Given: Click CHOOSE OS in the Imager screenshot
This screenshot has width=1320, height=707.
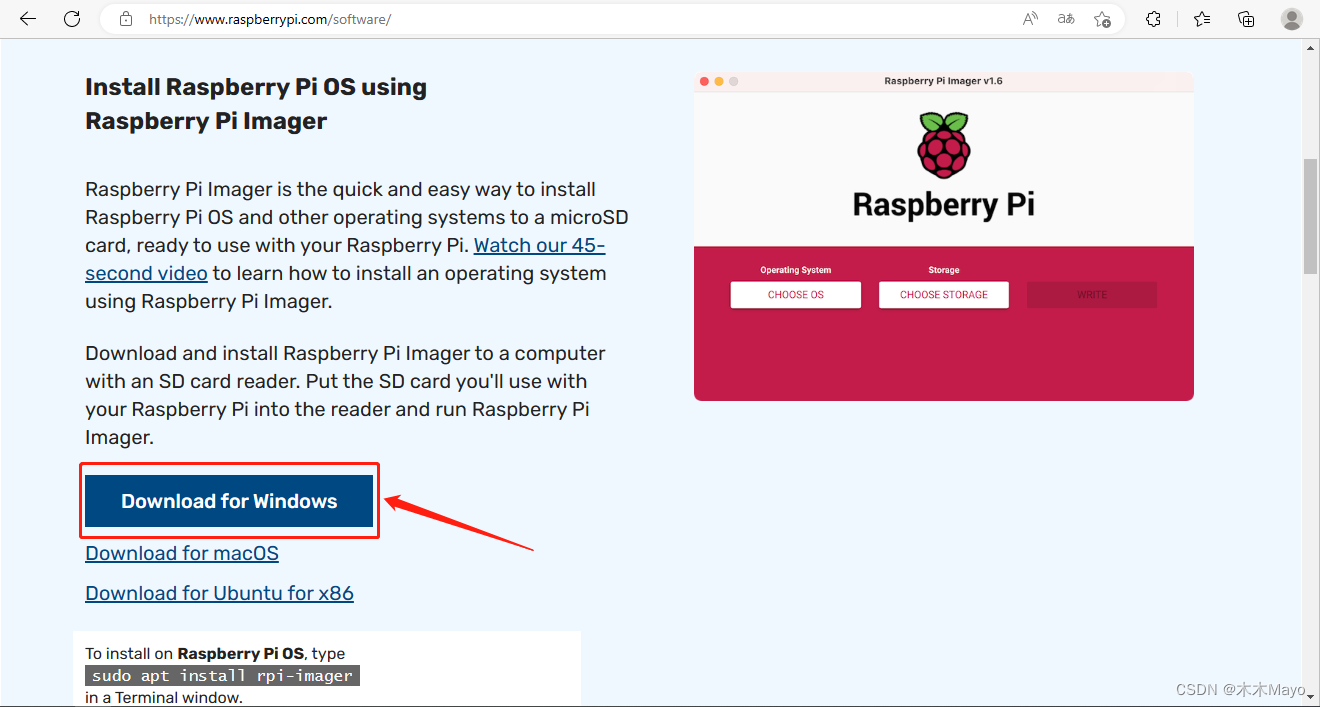Looking at the screenshot, I should click(x=796, y=295).
